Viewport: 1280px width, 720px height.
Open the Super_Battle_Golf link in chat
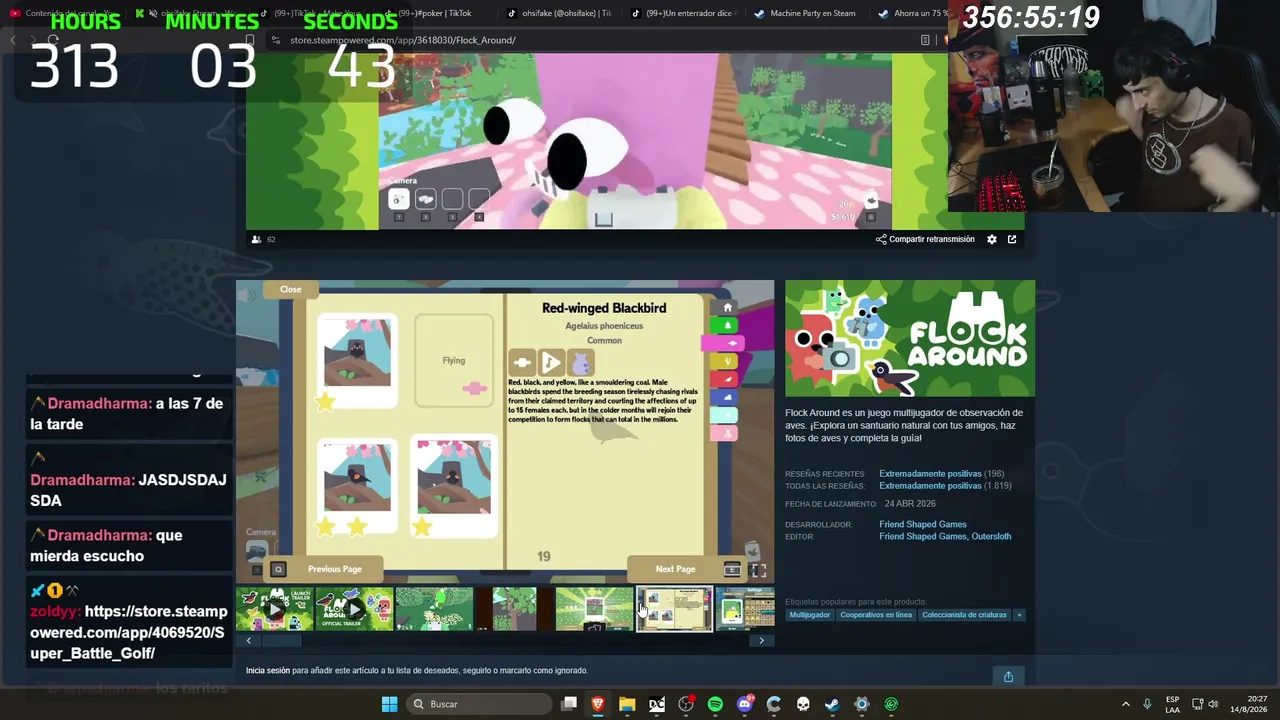128,632
